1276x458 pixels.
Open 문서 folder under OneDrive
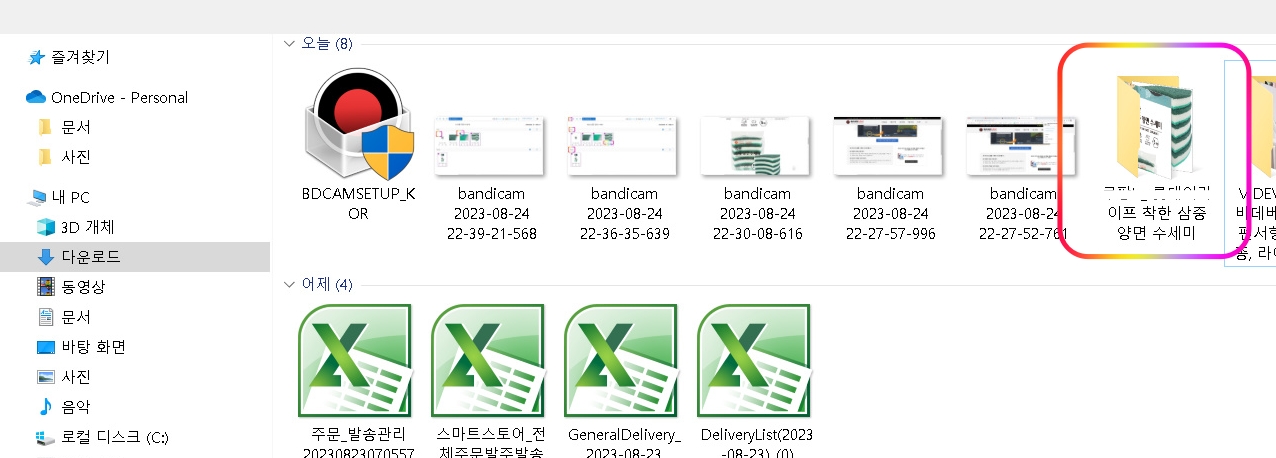pyautogui.click(x=76, y=127)
